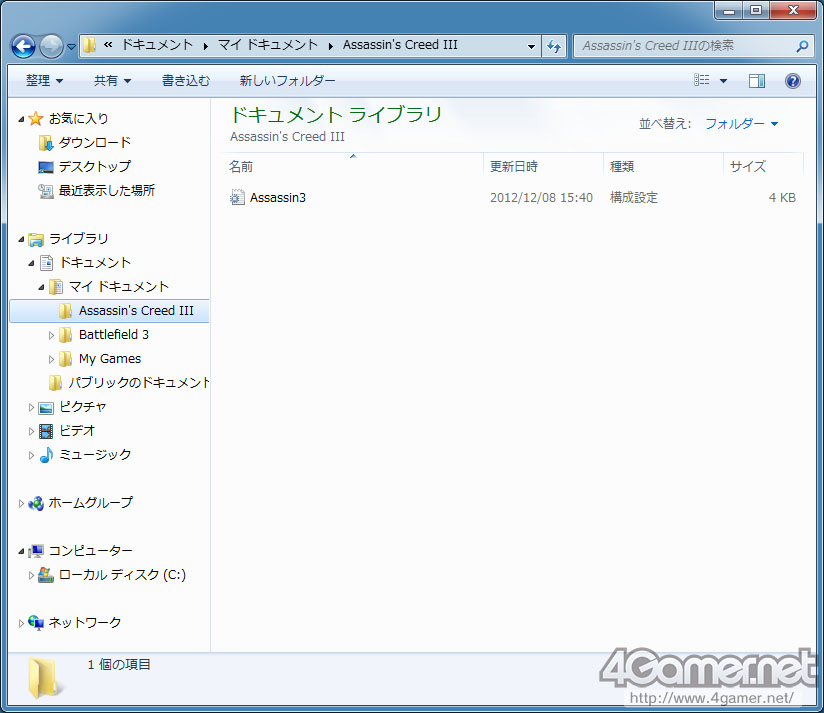Click the ミュージック note icon
Image resolution: width=824 pixels, height=713 pixels.
pyautogui.click(x=46, y=455)
